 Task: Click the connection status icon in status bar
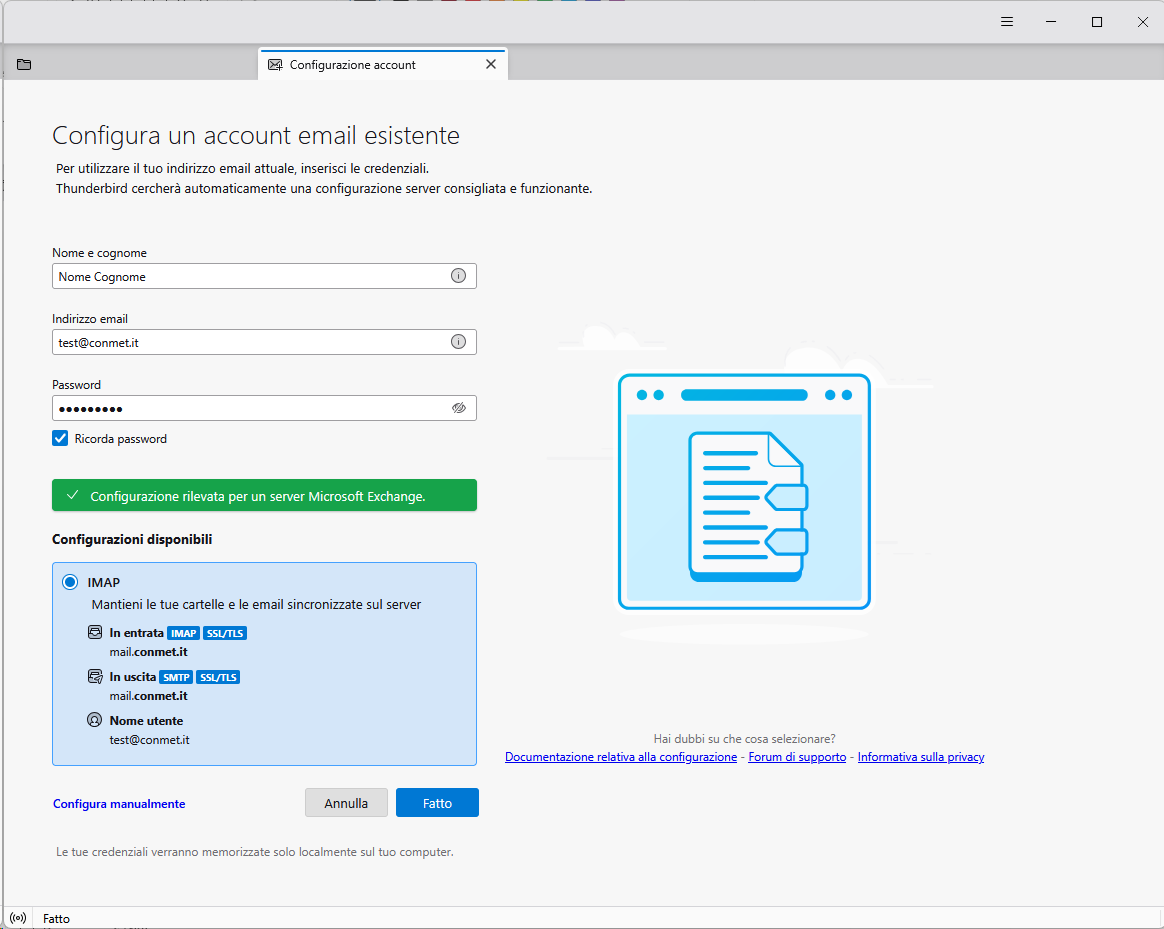[x=17, y=918]
